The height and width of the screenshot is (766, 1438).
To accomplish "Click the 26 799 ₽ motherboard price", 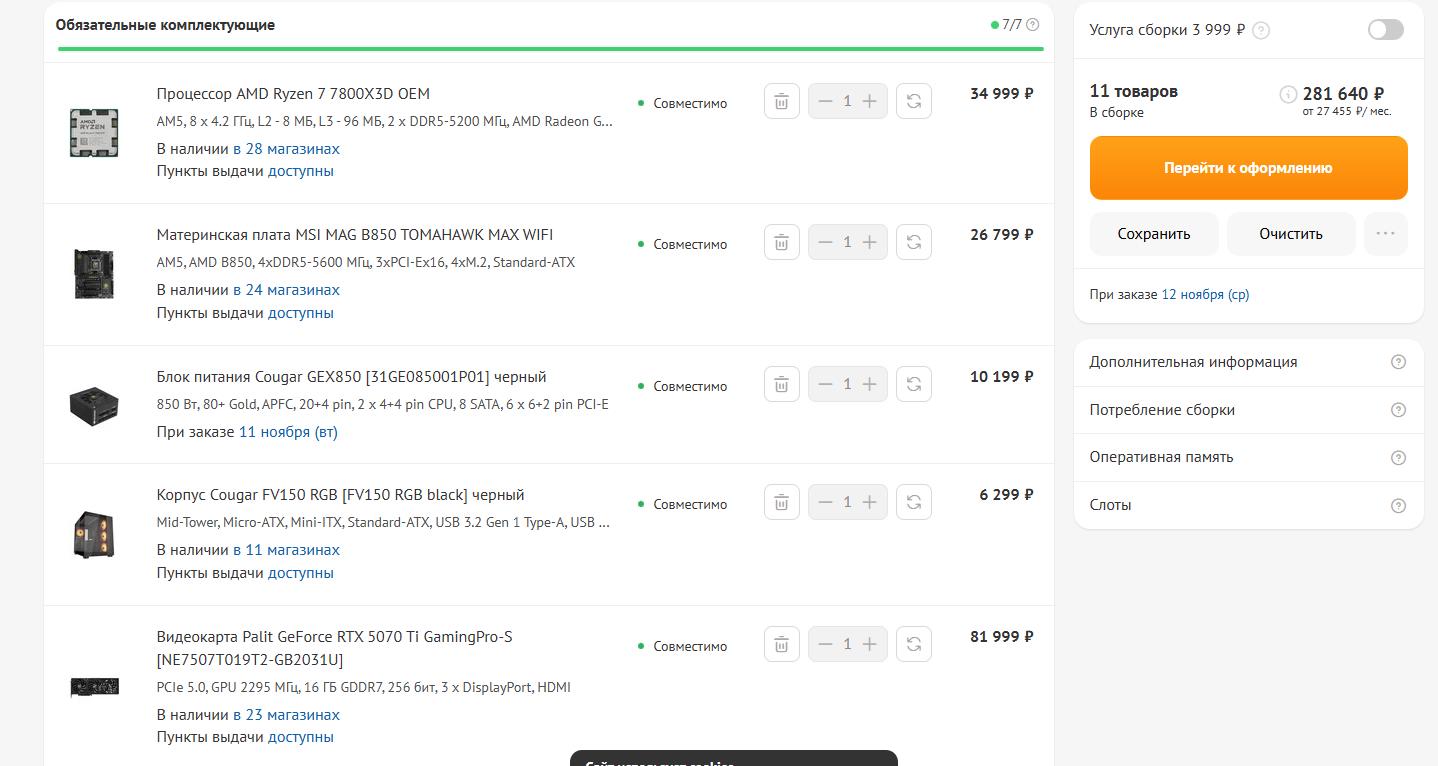I will 1002,235.
